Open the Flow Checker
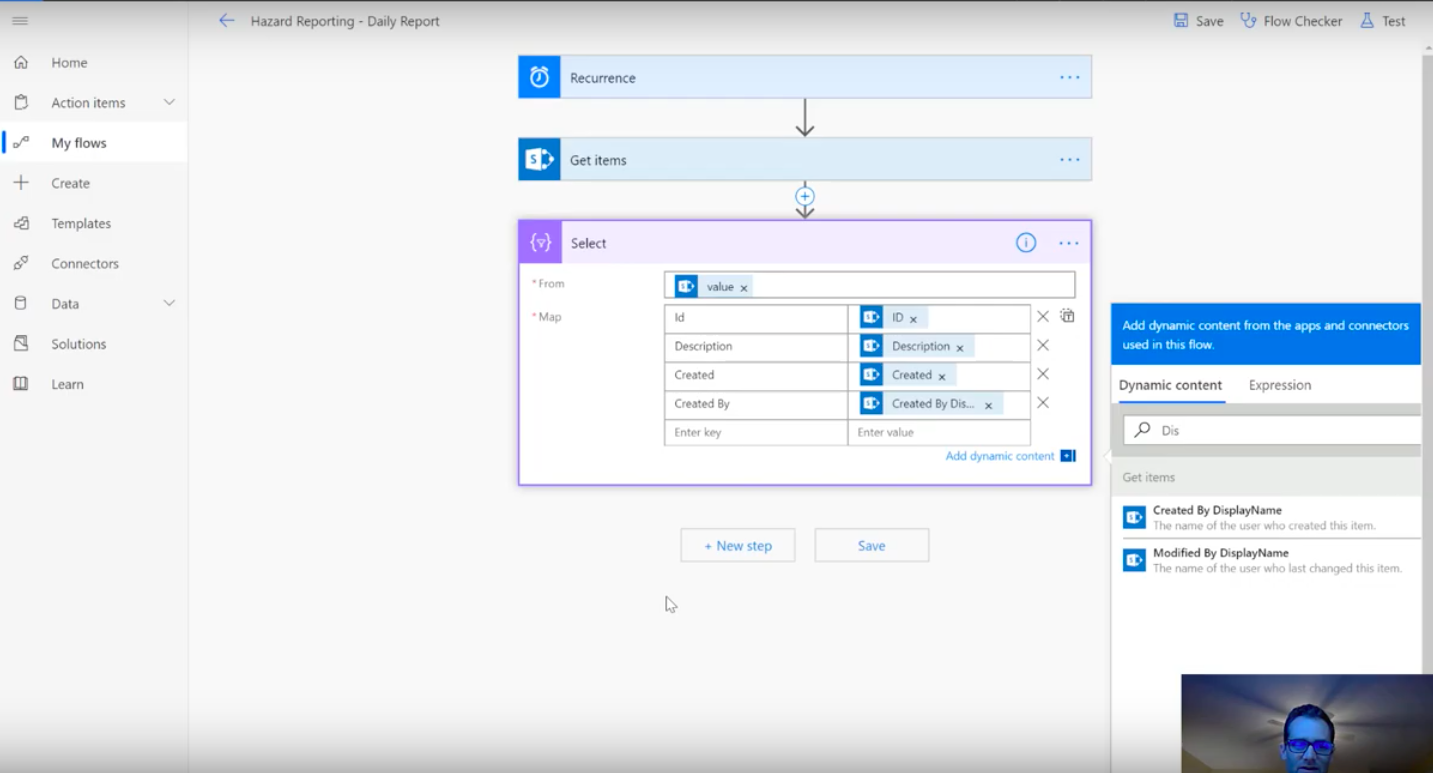The height and width of the screenshot is (773, 1433). [1291, 21]
